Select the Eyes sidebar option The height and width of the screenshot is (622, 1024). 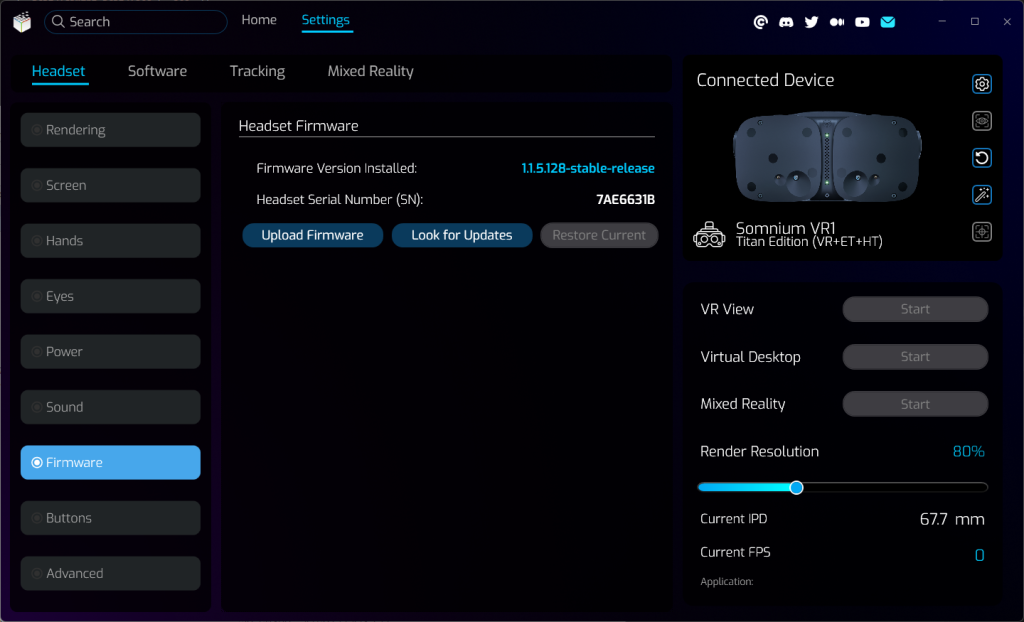[x=110, y=296]
